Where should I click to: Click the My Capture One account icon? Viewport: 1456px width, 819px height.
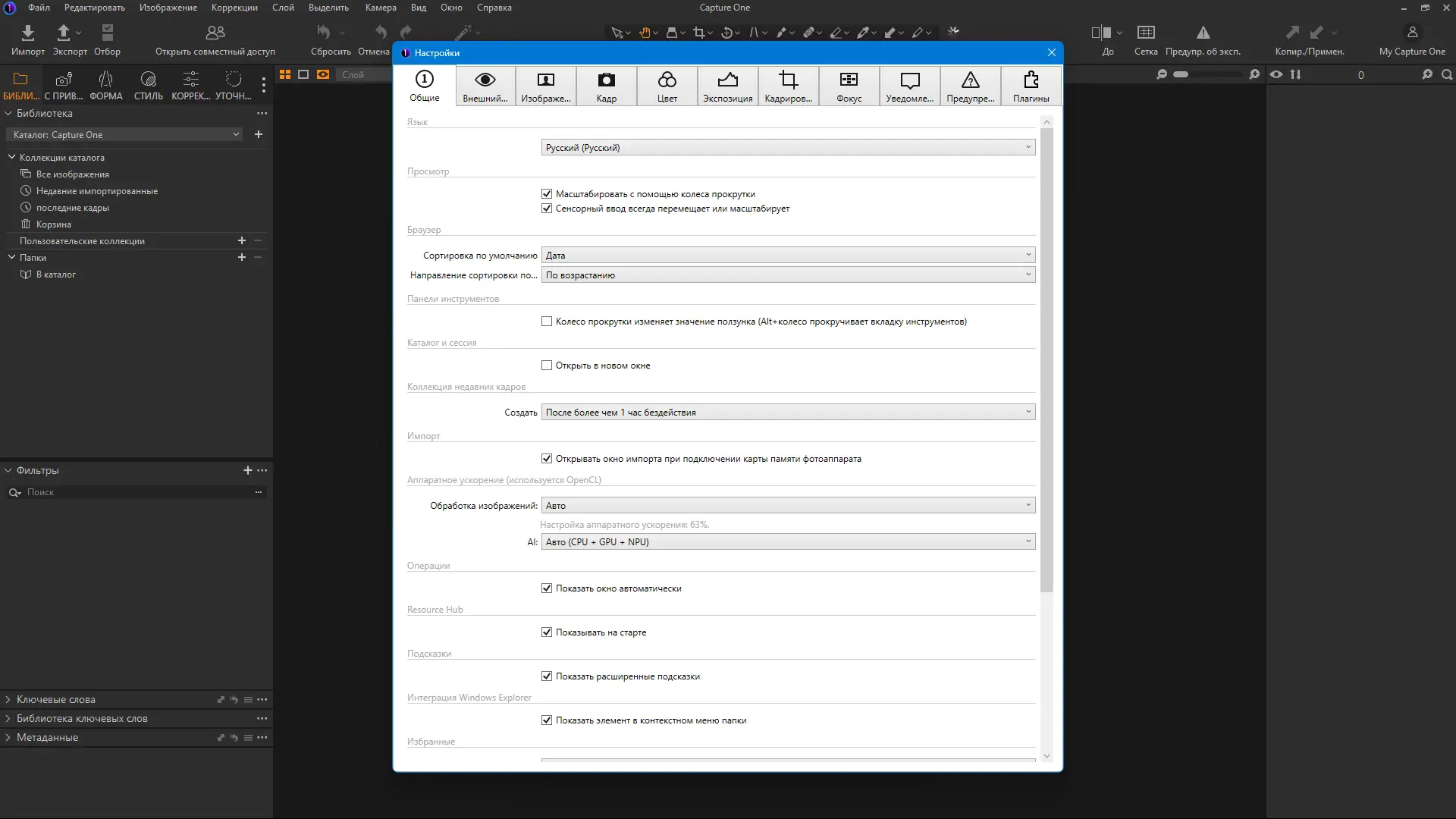(x=1412, y=33)
